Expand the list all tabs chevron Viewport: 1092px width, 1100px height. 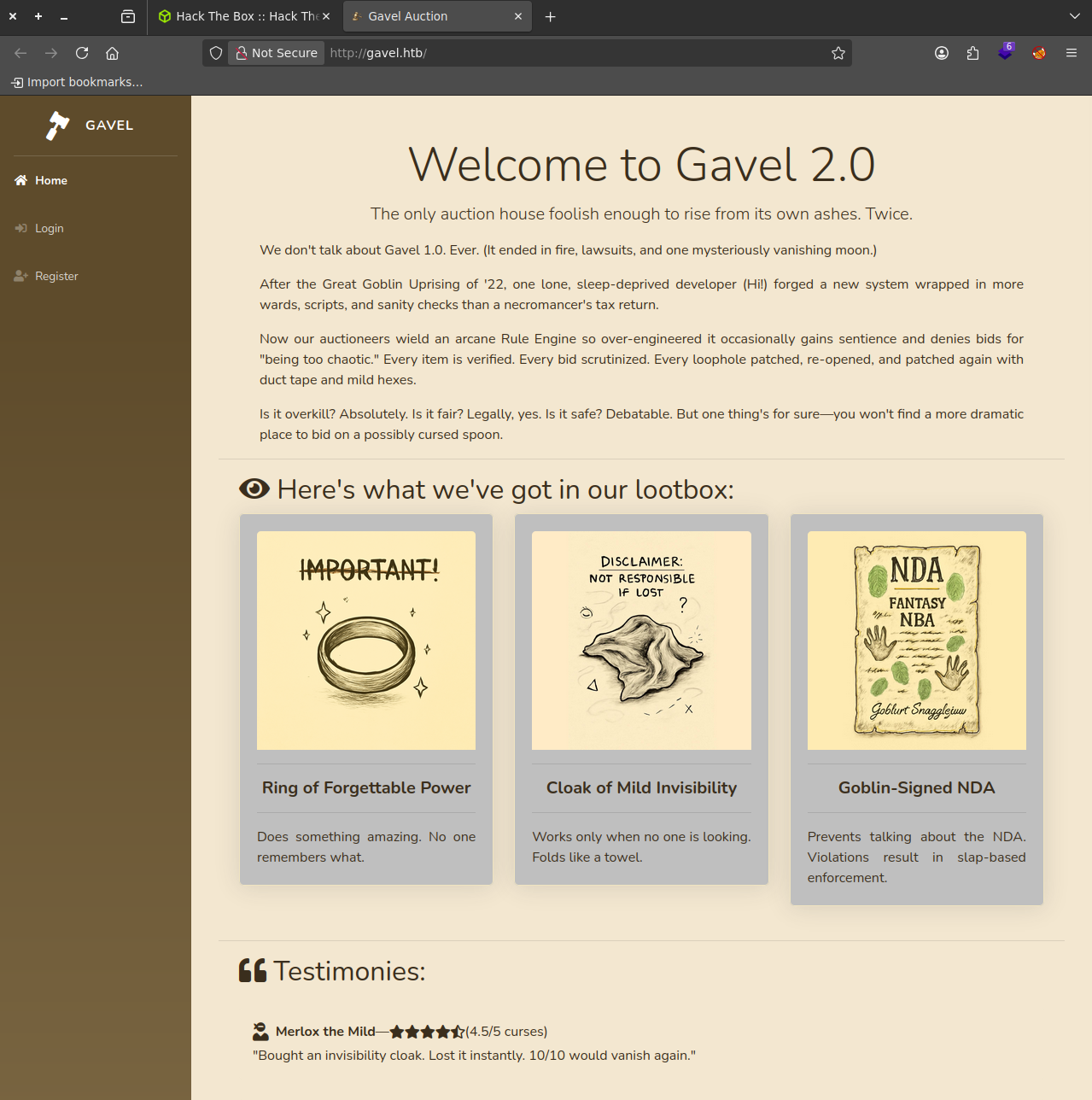click(x=1074, y=16)
